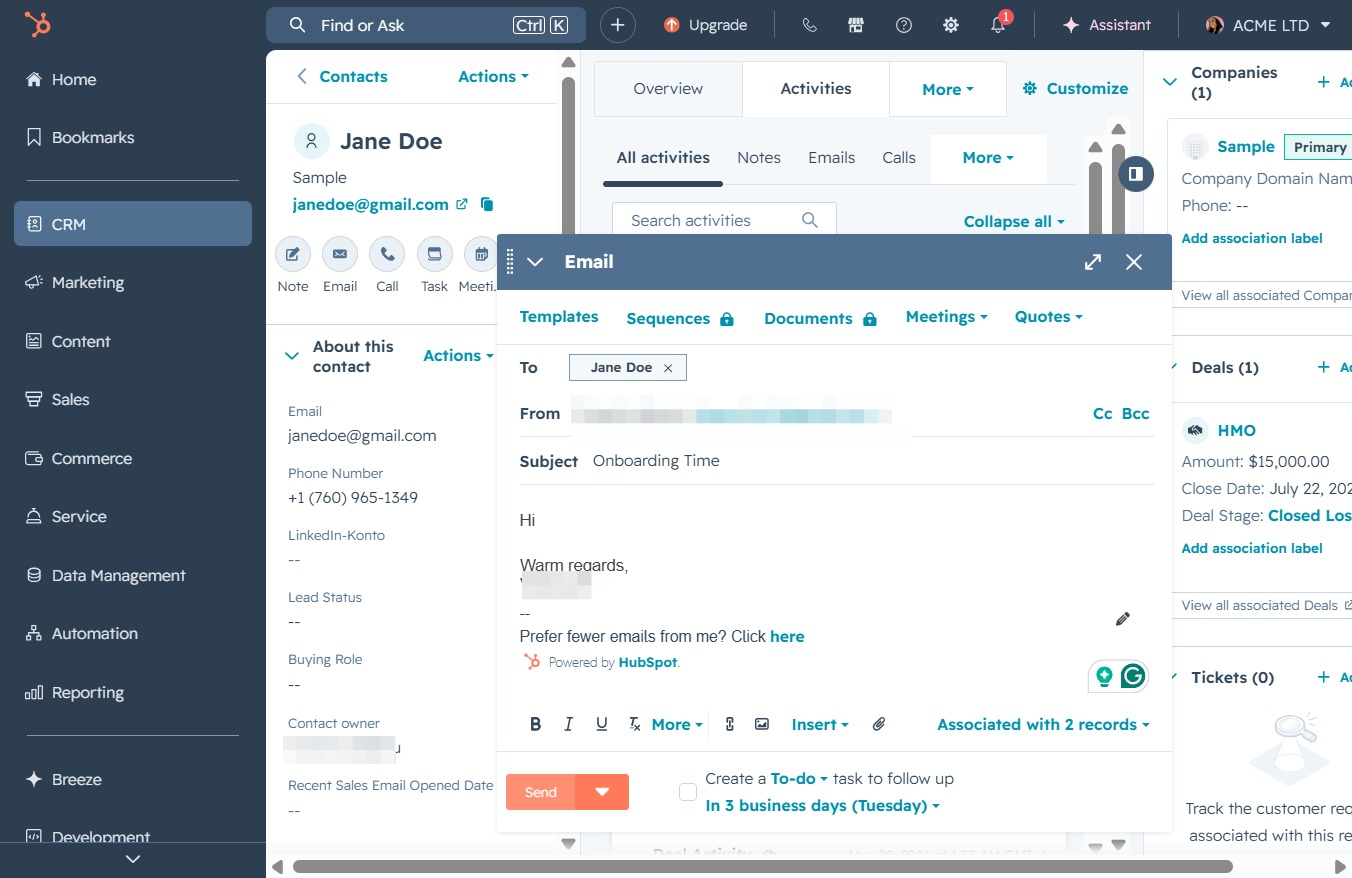Open the Grammarly icon in email body
1352x878 pixels.
(x=1133, y=677)
